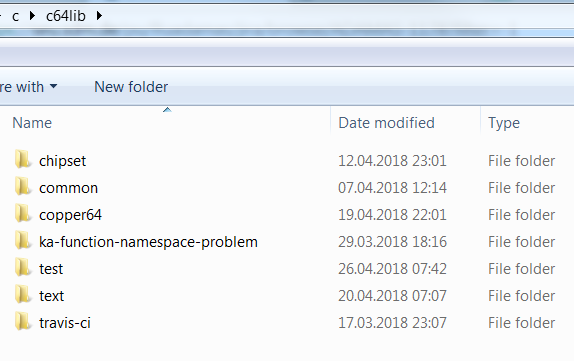Sort by the Name column header
This screenshot has height=361, width=574.
tap(165, 123)
